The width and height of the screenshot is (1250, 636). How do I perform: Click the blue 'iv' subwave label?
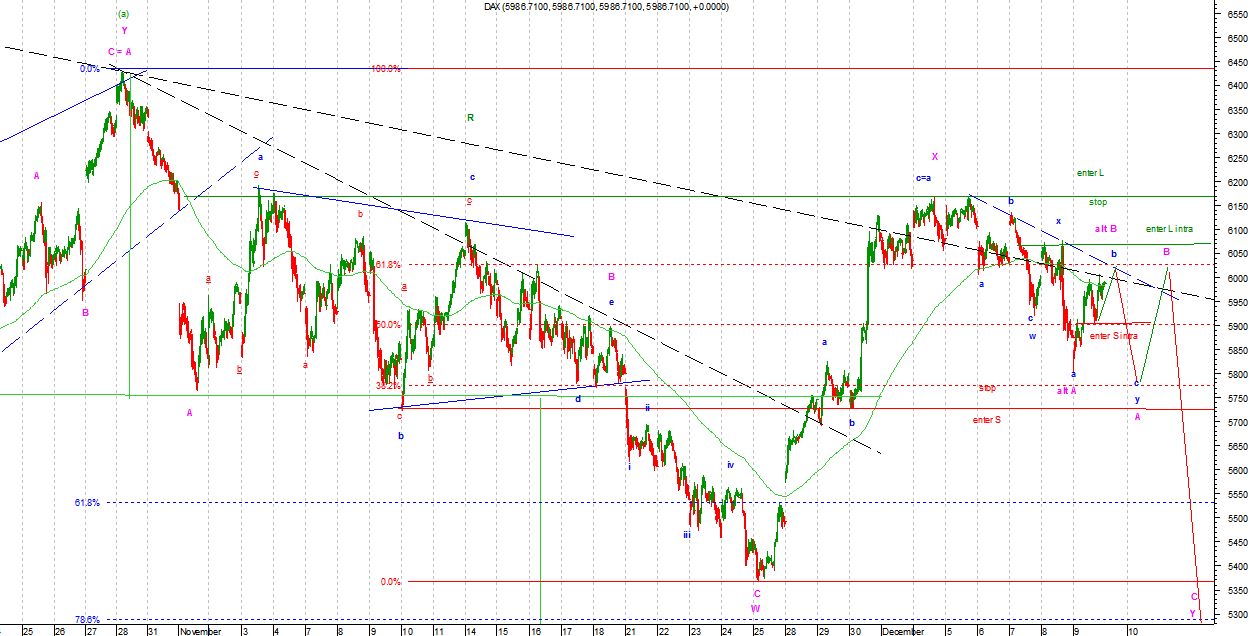[x=730, y=465]
